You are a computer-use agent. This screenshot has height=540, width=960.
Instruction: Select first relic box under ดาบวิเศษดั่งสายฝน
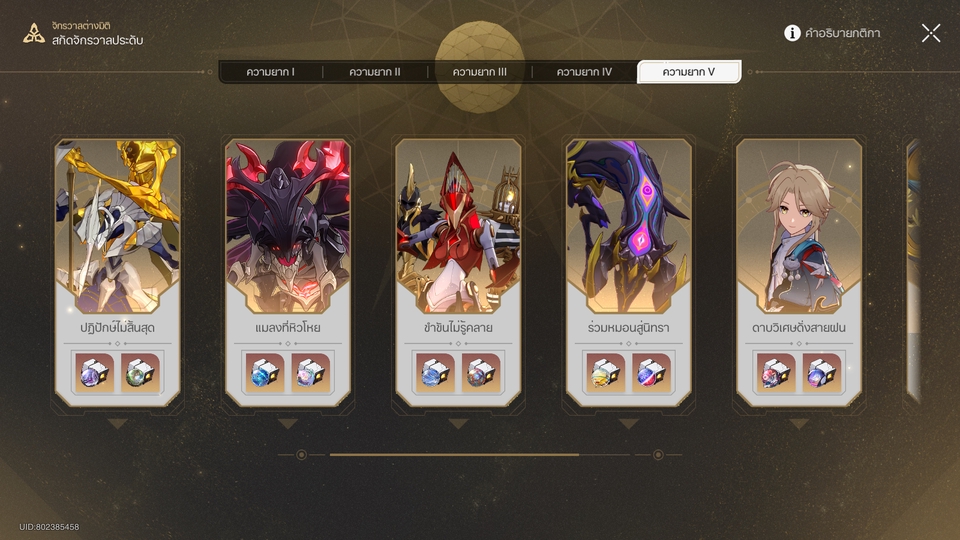point(776,372)
